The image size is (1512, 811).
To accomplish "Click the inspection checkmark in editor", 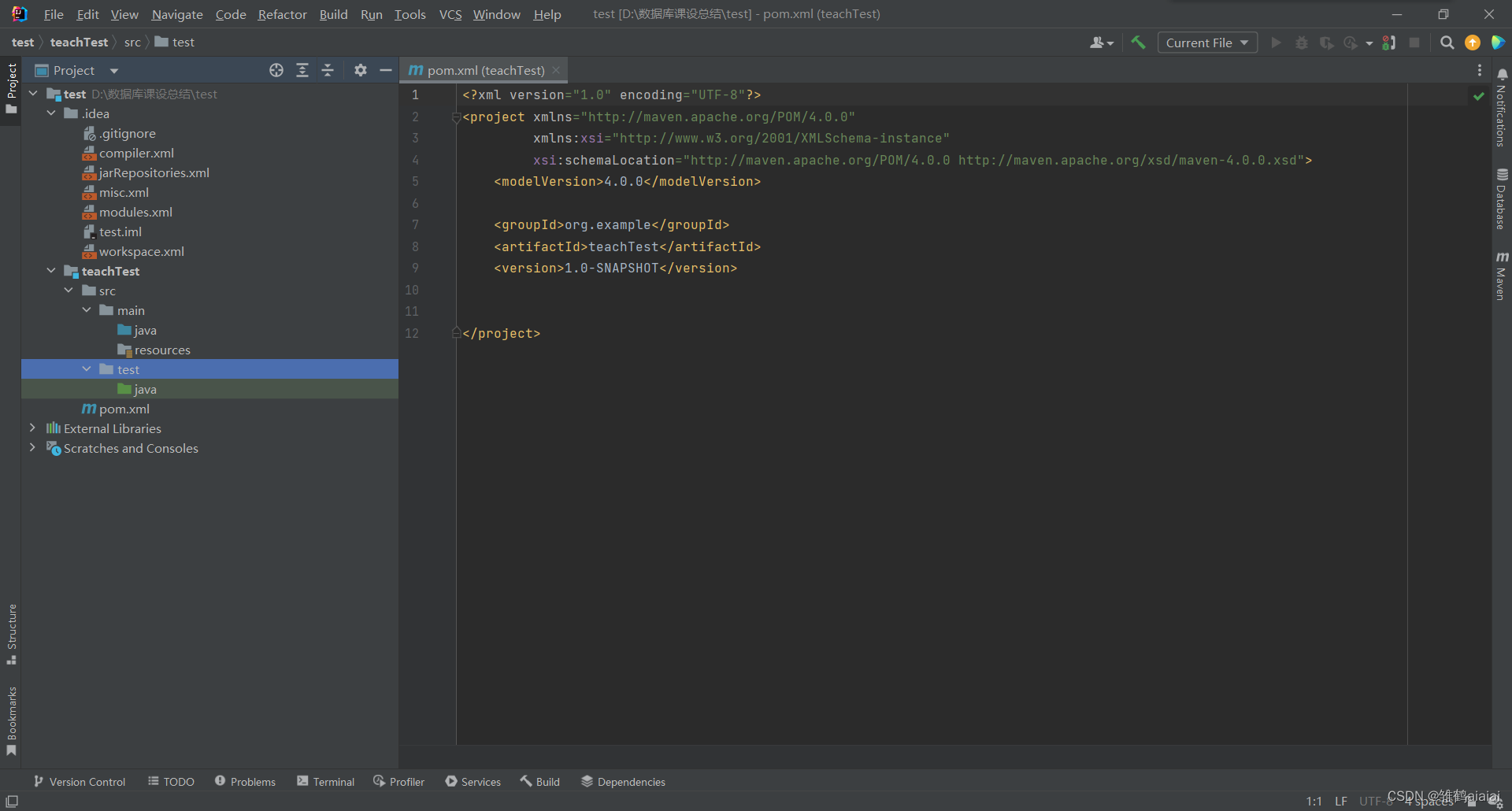I will point(1478,95).
